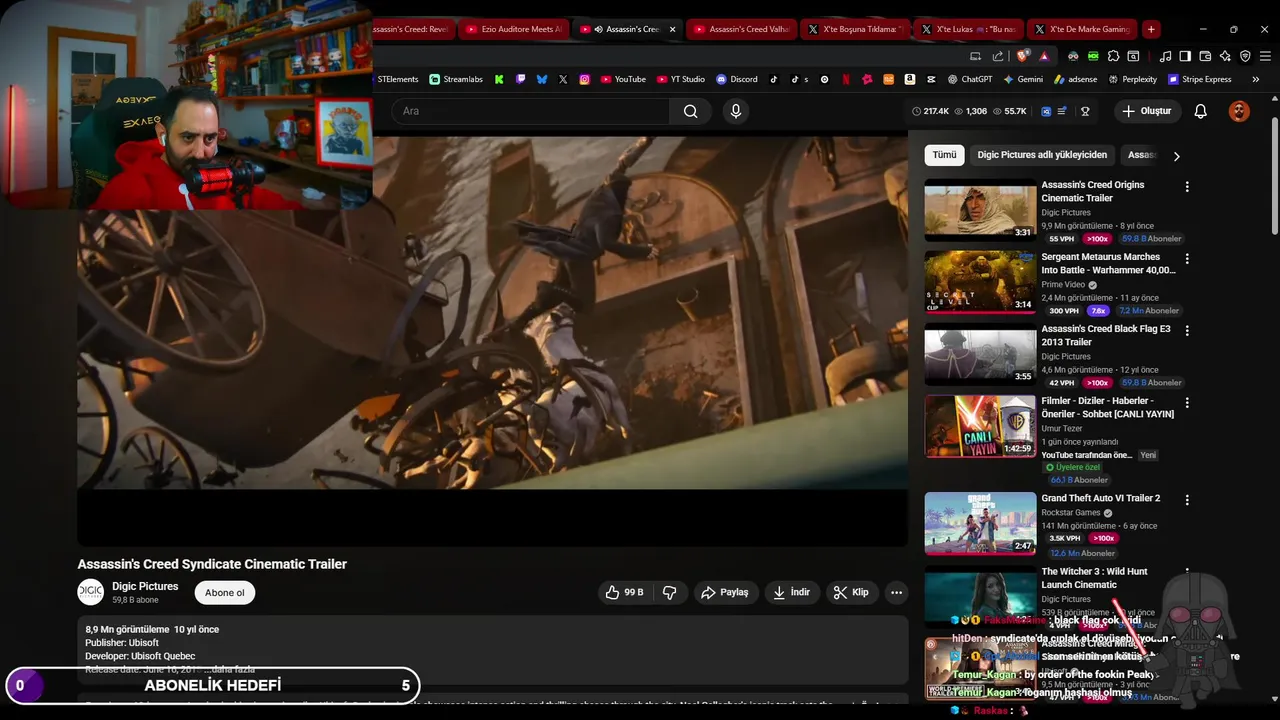Open the X bookmark icon in bookmarks bar
Viewport: 1280px width, 720px height.
click(x=563, y=79)
